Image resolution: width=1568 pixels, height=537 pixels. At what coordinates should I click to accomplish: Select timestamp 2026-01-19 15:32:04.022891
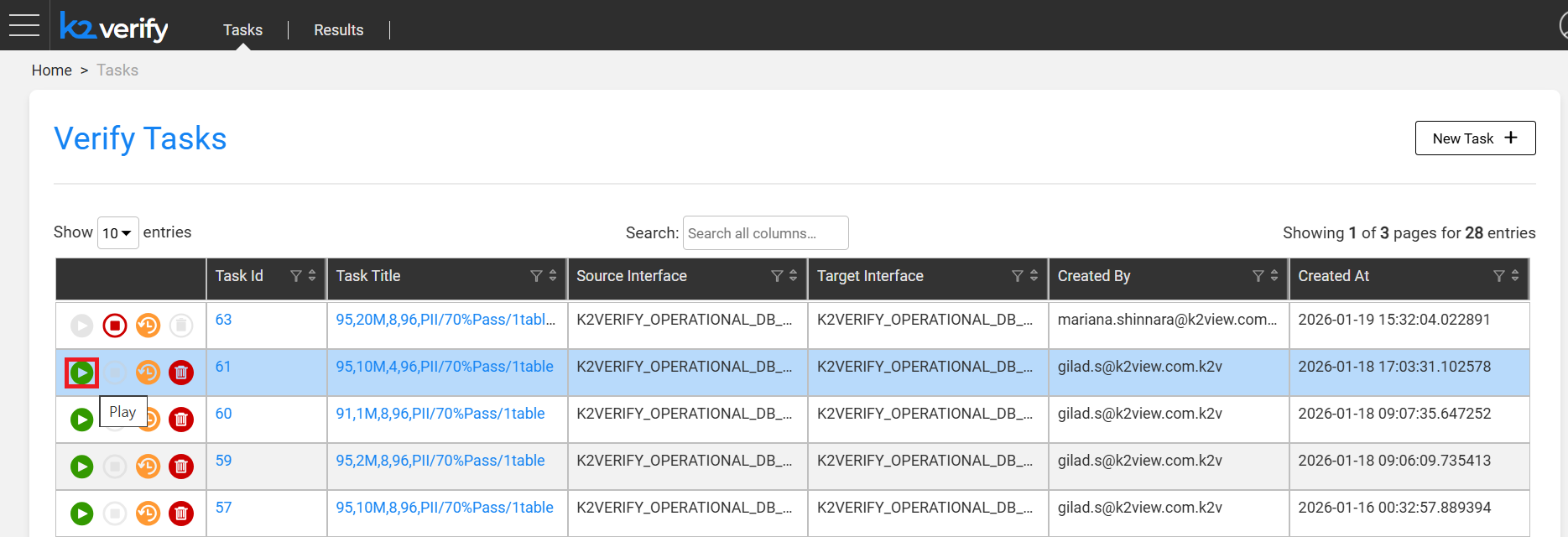pyautogui.click(x=1394, y=320)
